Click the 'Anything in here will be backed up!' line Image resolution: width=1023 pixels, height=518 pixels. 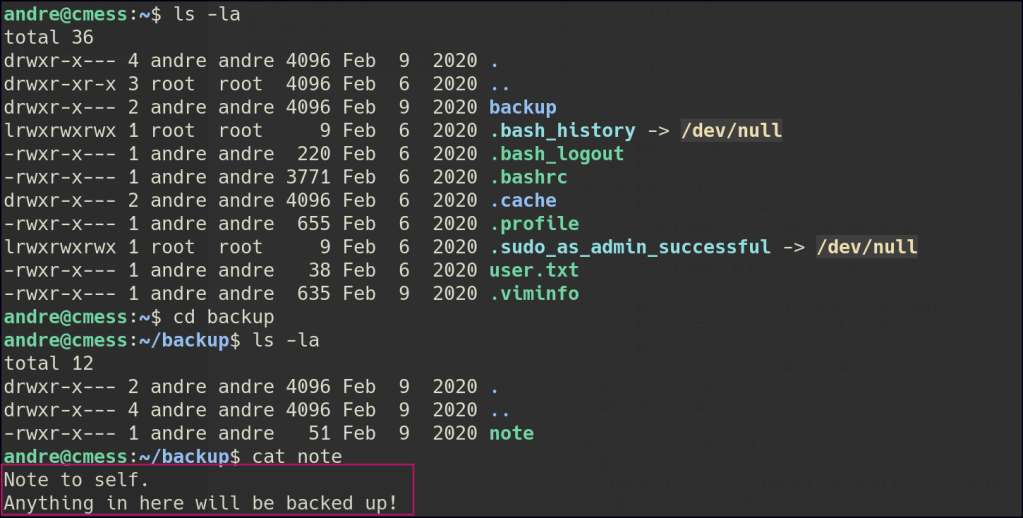[201, 503]
